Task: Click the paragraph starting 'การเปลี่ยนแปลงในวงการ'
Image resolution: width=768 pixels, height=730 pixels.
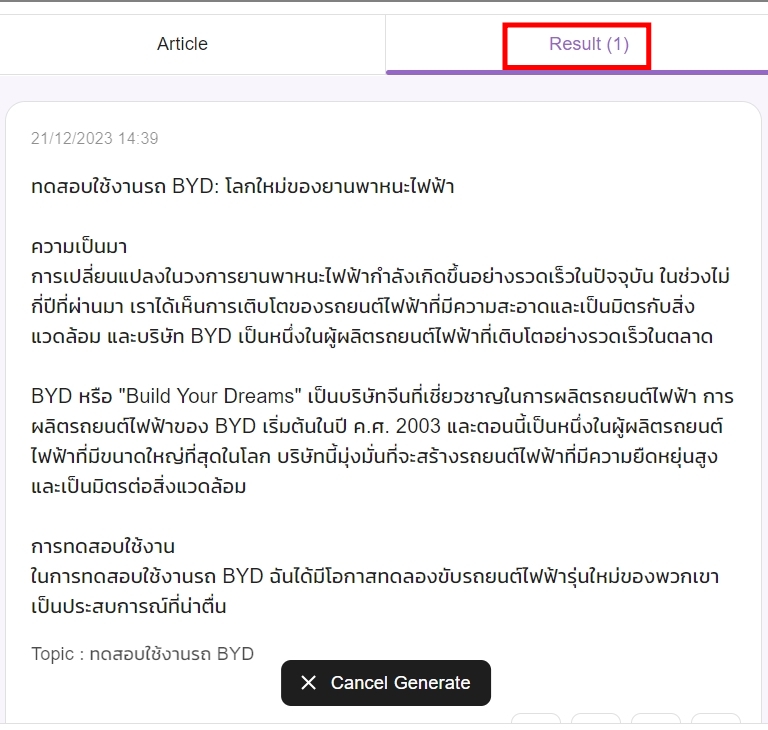Action: pyautogui.click(x=381, y=307)
